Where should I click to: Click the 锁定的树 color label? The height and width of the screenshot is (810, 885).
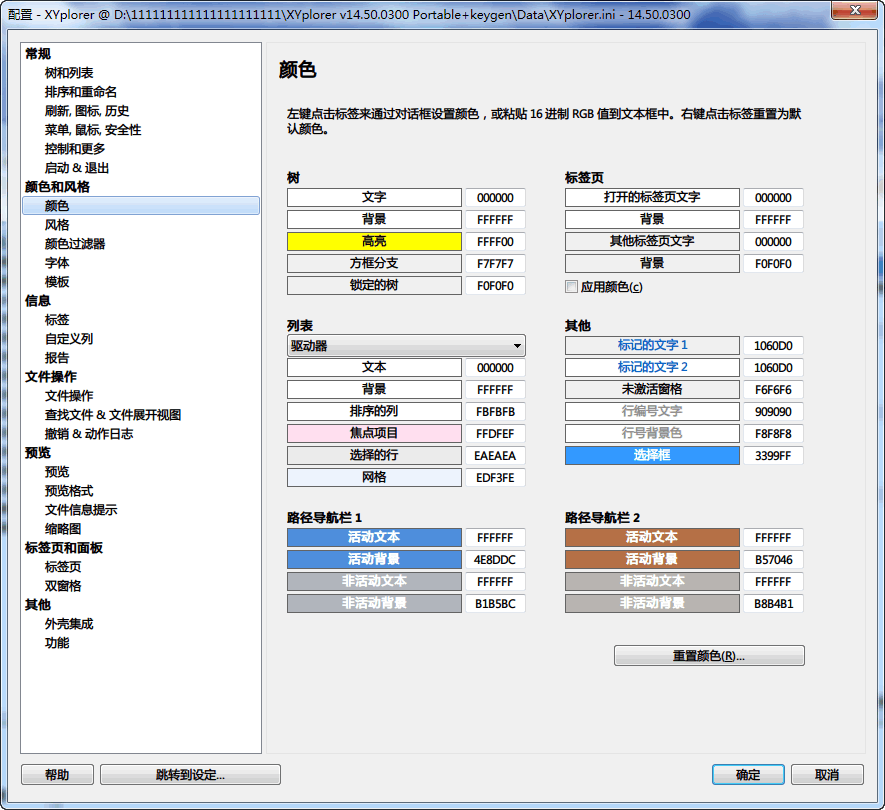(374, 285)
